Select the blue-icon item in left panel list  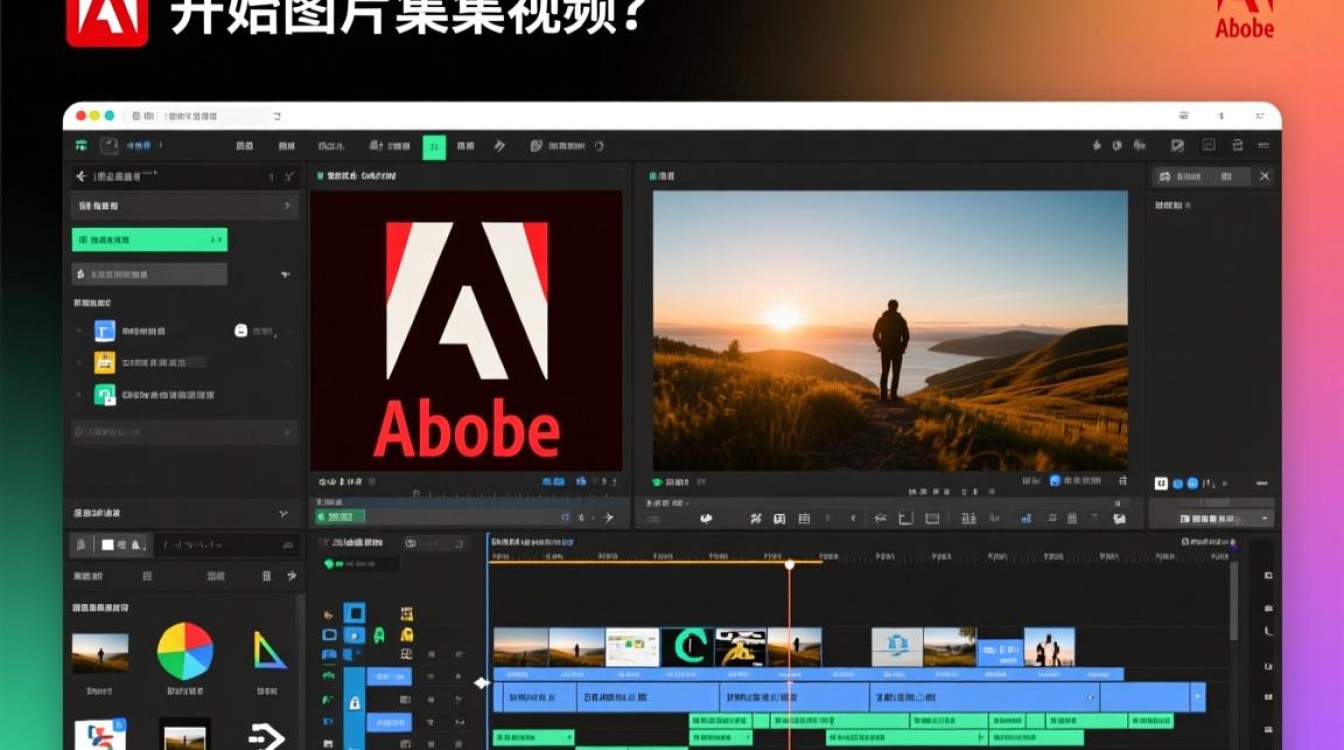click(x=105, y=331)
